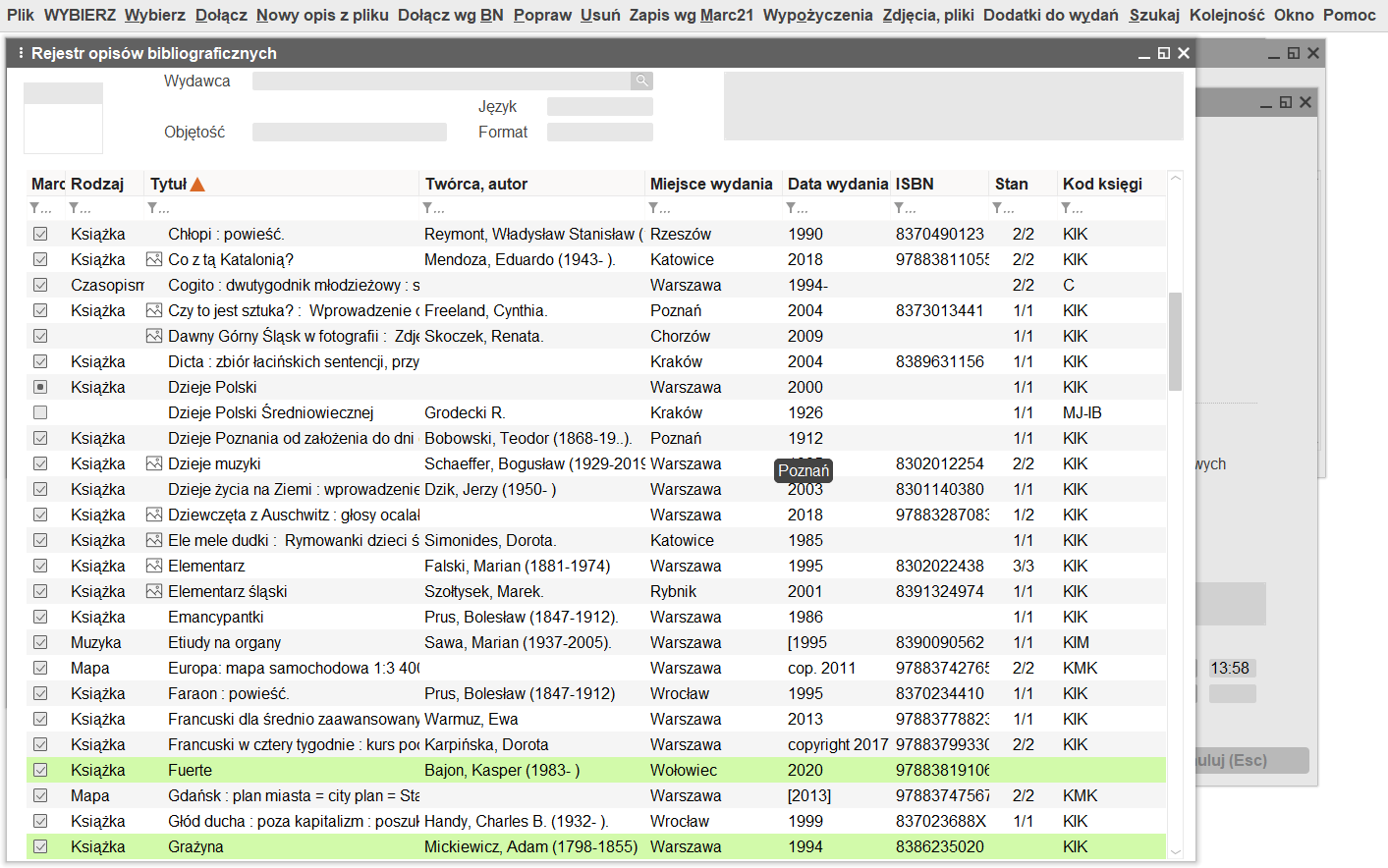
Task: Click the filter funnel under Twórca, autor column
Action: (427, 208)
